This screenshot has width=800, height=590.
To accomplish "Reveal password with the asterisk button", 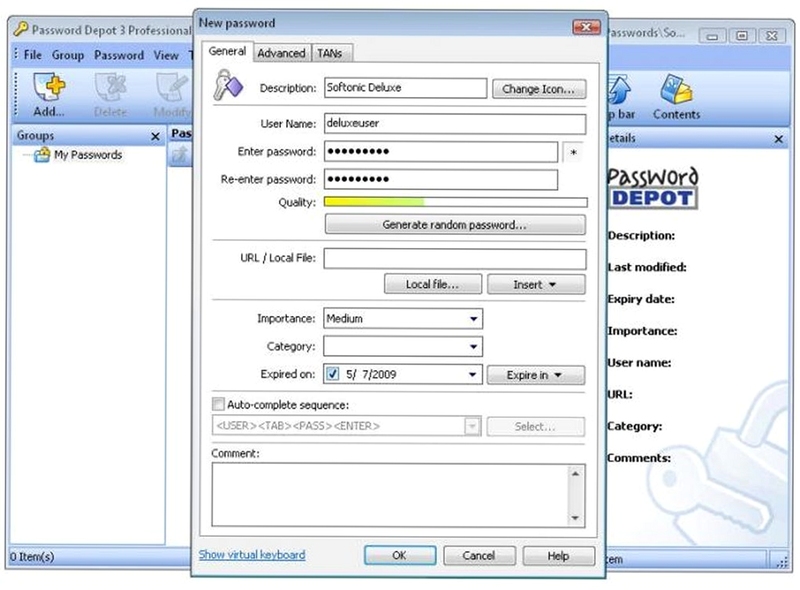I will coord(573,152).
